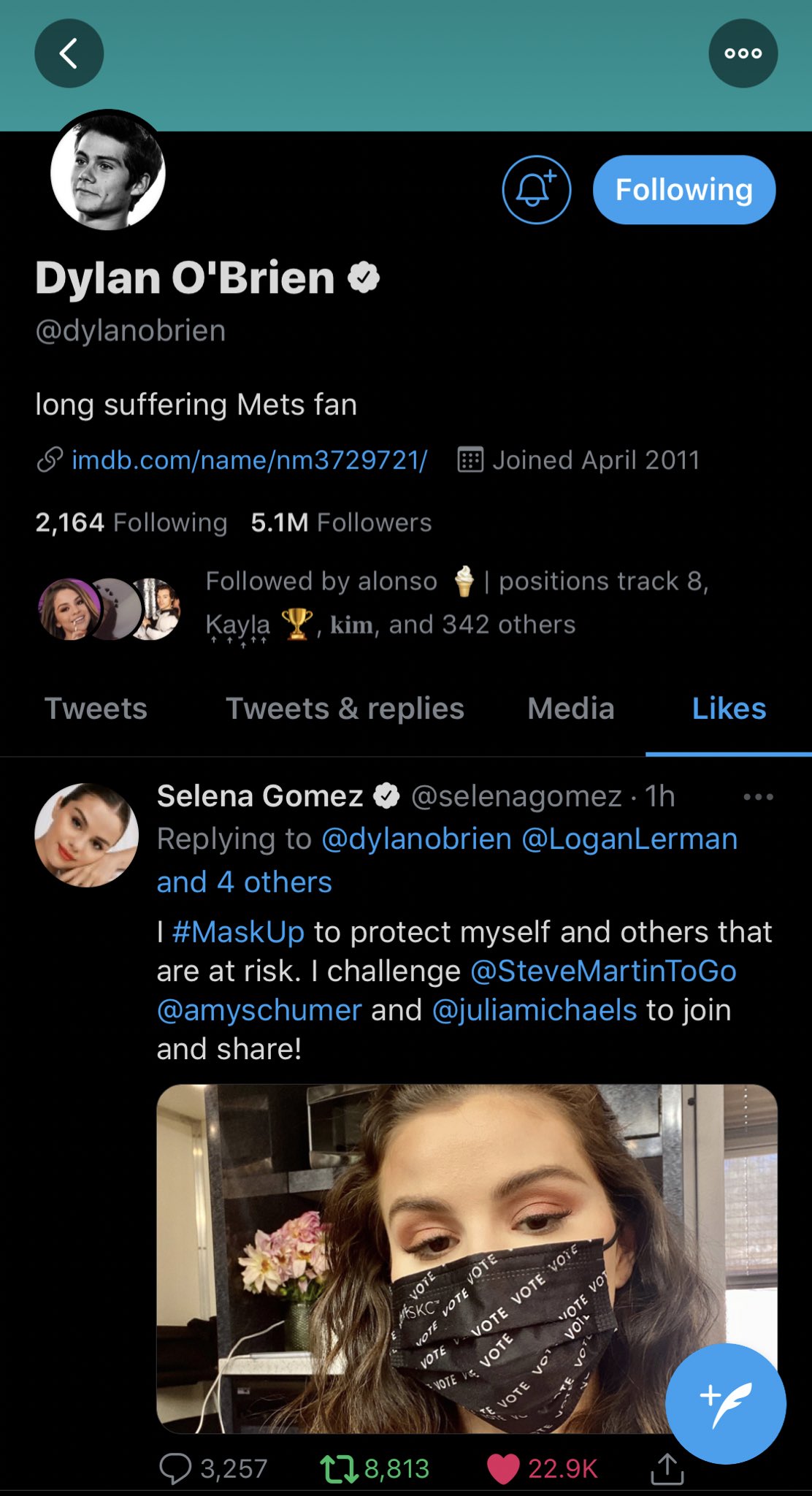Open the tweet's three-dot dropdown menu

(x=758, y=797)
